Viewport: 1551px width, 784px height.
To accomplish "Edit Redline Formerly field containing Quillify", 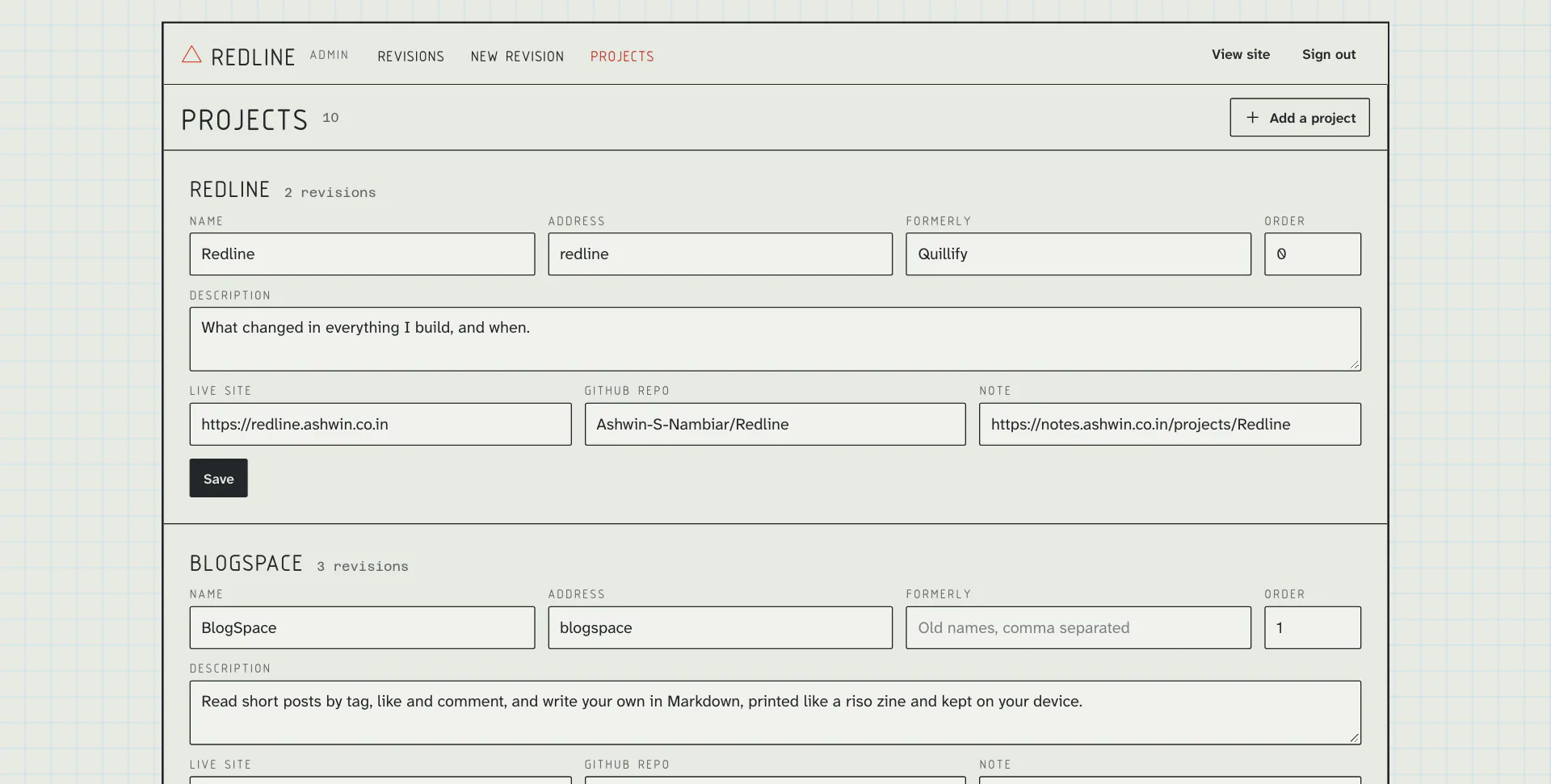I will coord(1078,254).
